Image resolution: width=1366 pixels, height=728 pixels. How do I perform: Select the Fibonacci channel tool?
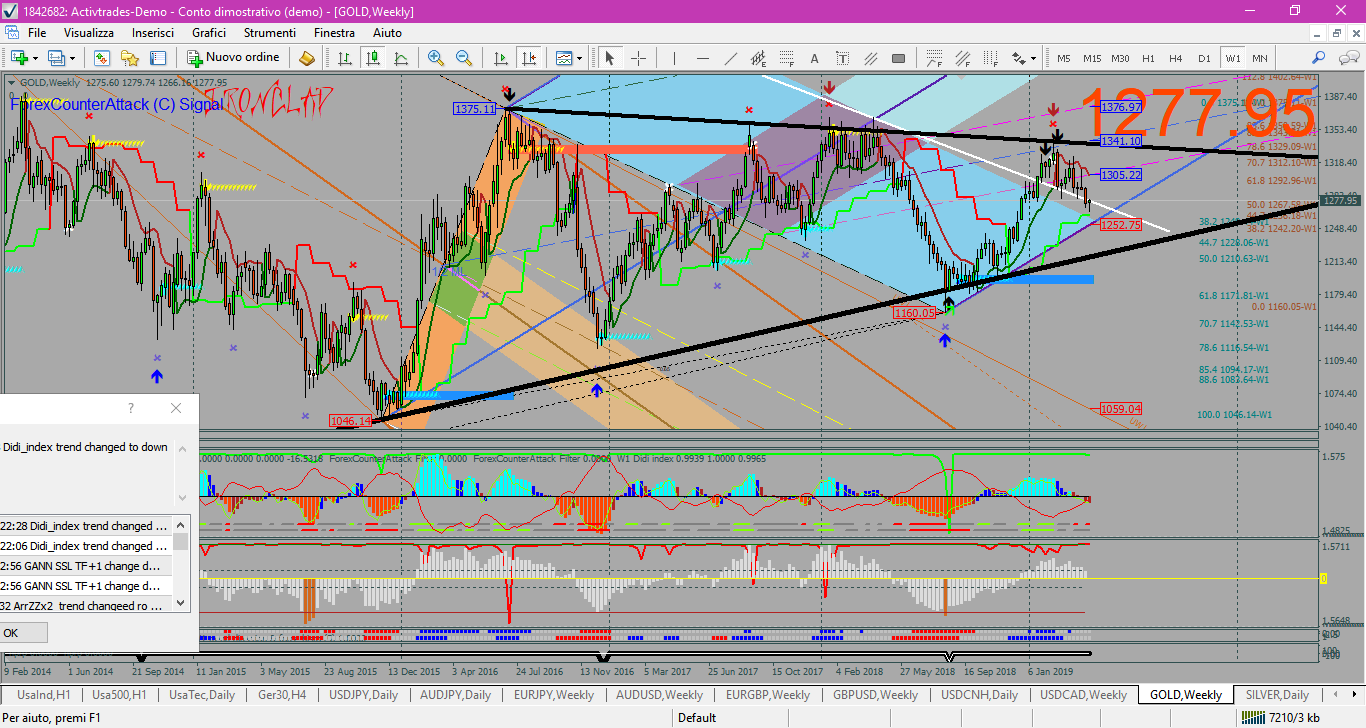(x=962, y=57)
